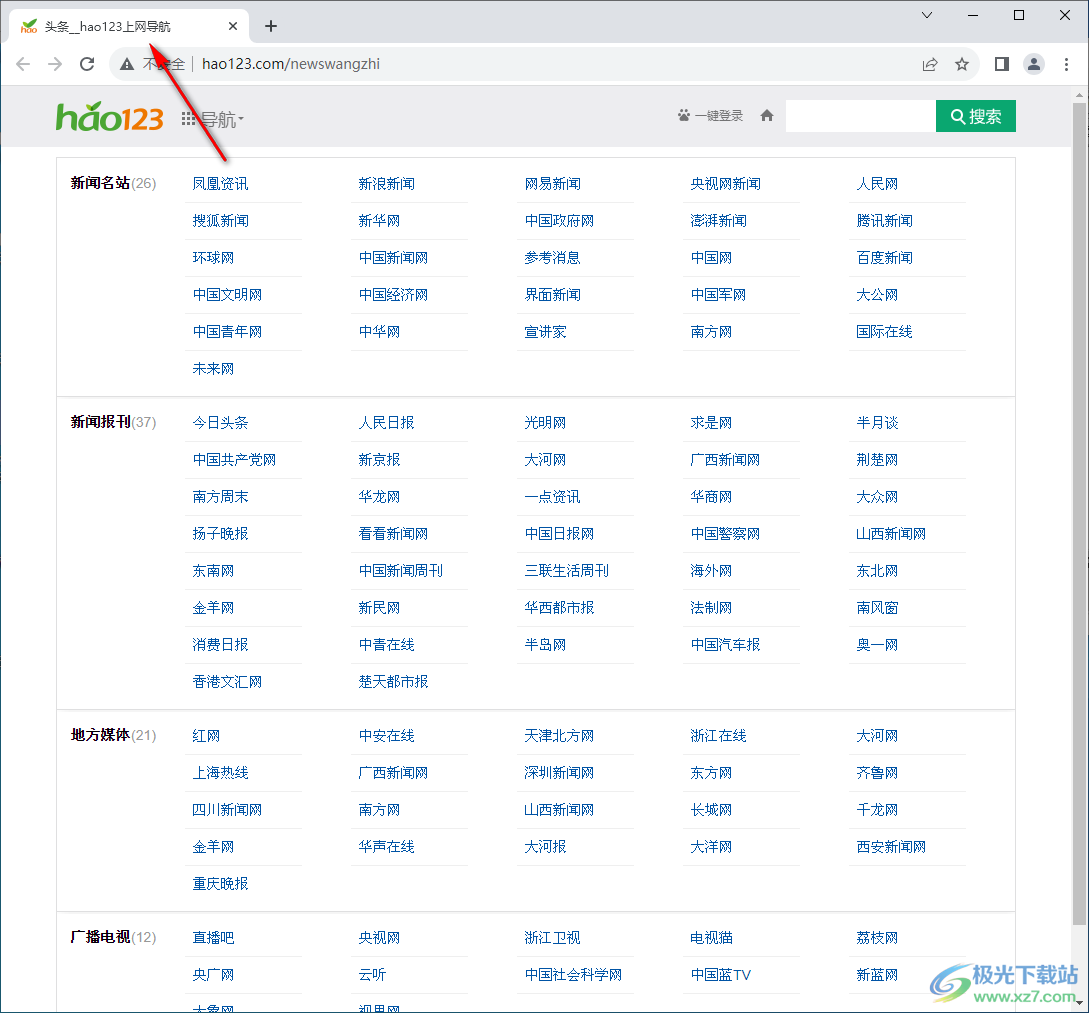Open a new tab with the plus button

click(270, 26)
